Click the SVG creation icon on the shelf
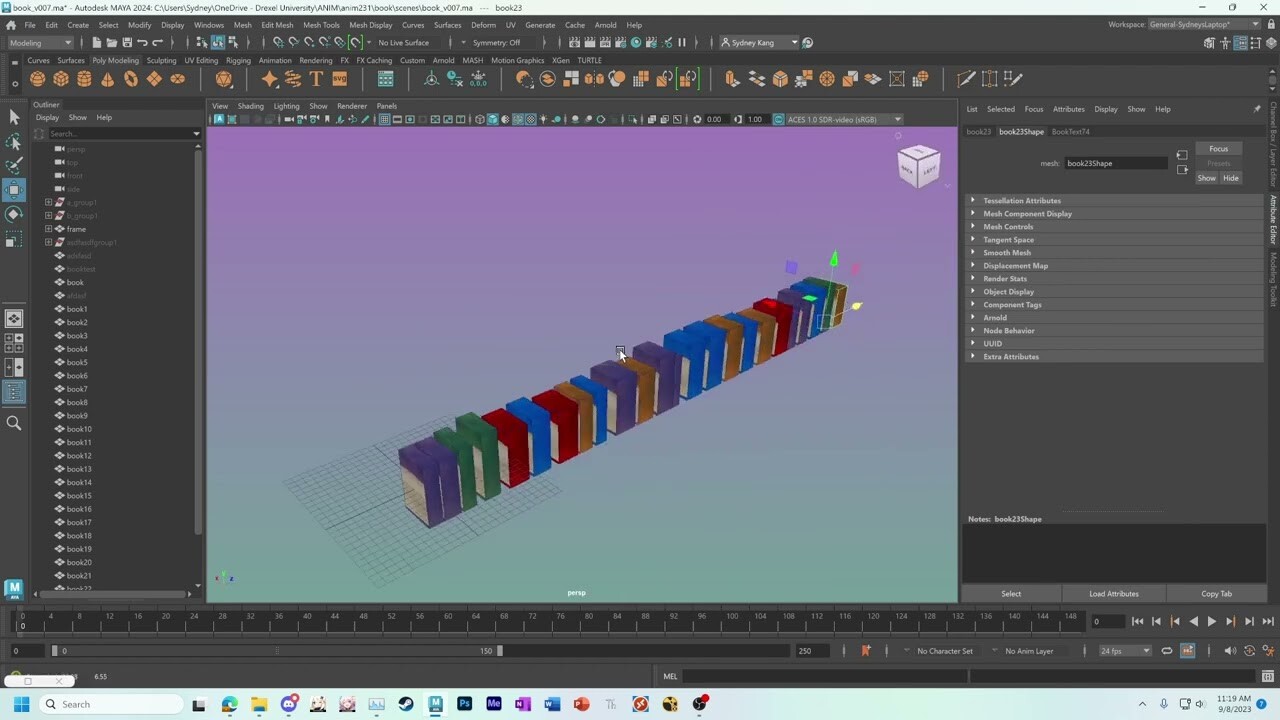This screenshot has width=1280, height=720. click(340, 79)
